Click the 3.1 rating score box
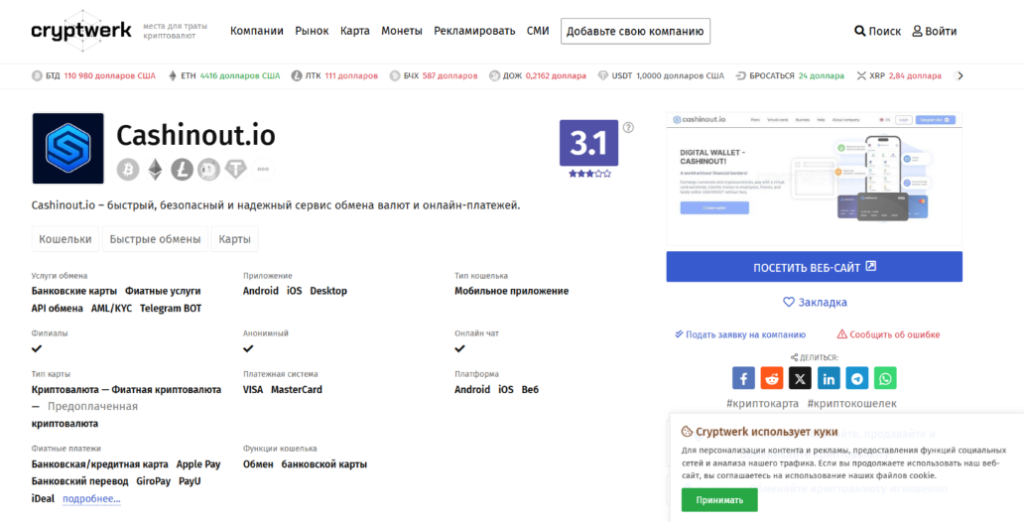Viewport: 1024px width, 522px height. point(588,143)
